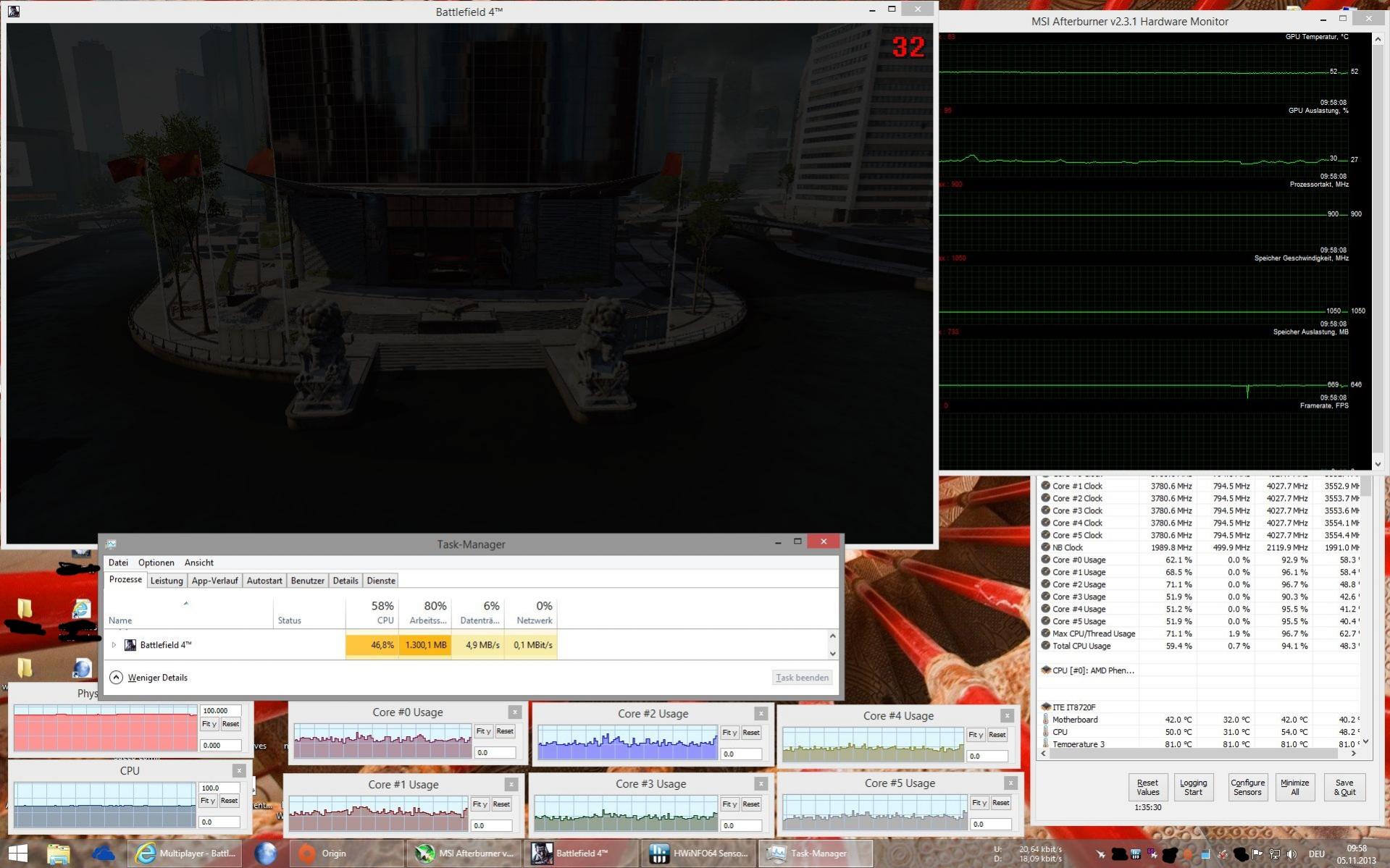Click the CPU [#0]: AMD Phen... chip icon
The image size is (1390, 868).
coord(1045,670)
